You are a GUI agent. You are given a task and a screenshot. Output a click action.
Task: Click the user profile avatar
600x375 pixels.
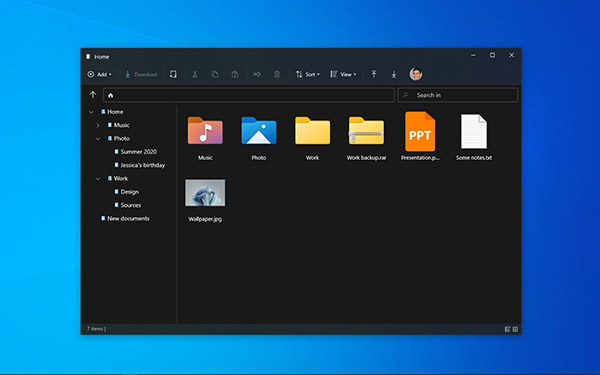(x=416, y=74)
